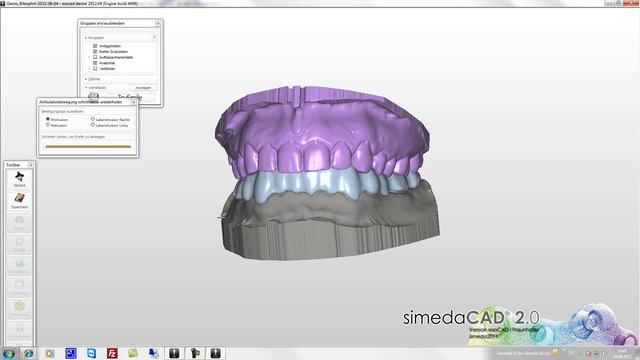The image size is (640, 360).
Task: Click the Anzeigen button
Action: tap(143, 88)
